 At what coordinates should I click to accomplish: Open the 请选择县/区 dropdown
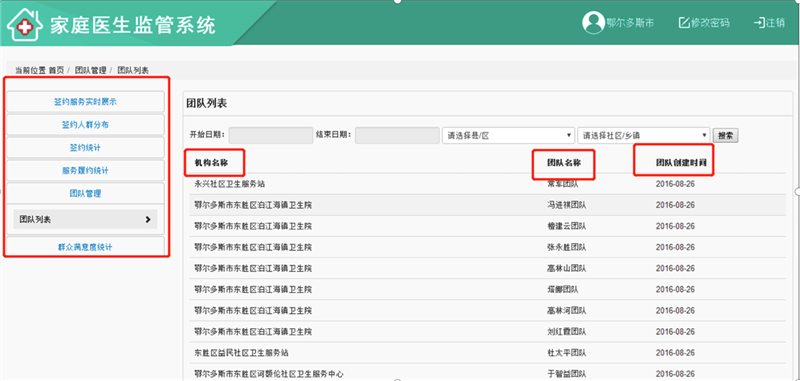(508, 135)
